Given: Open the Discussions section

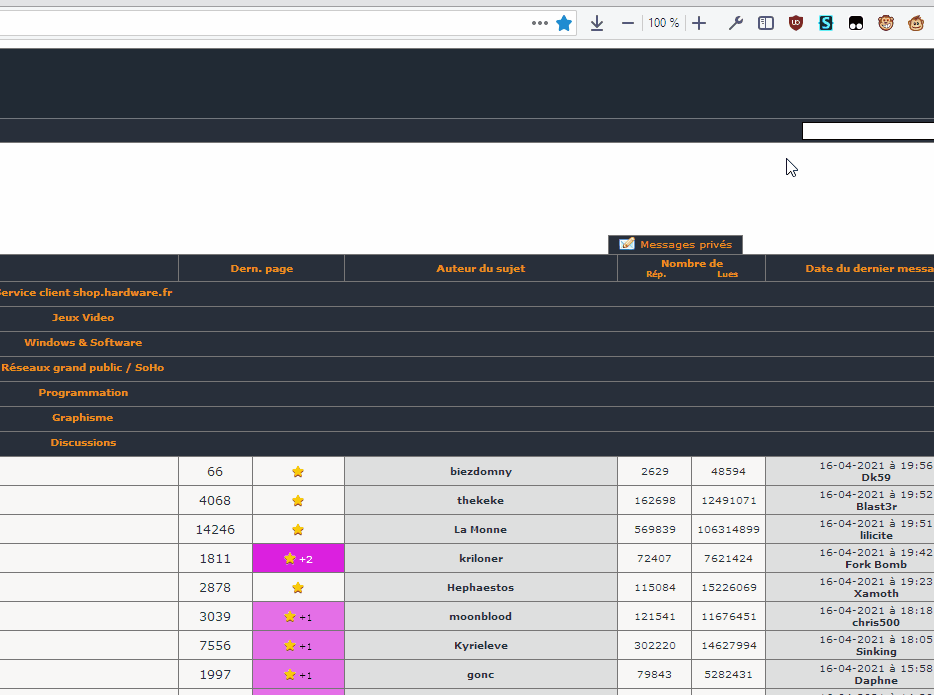Looking at the screenshot, I should [83, 442].
